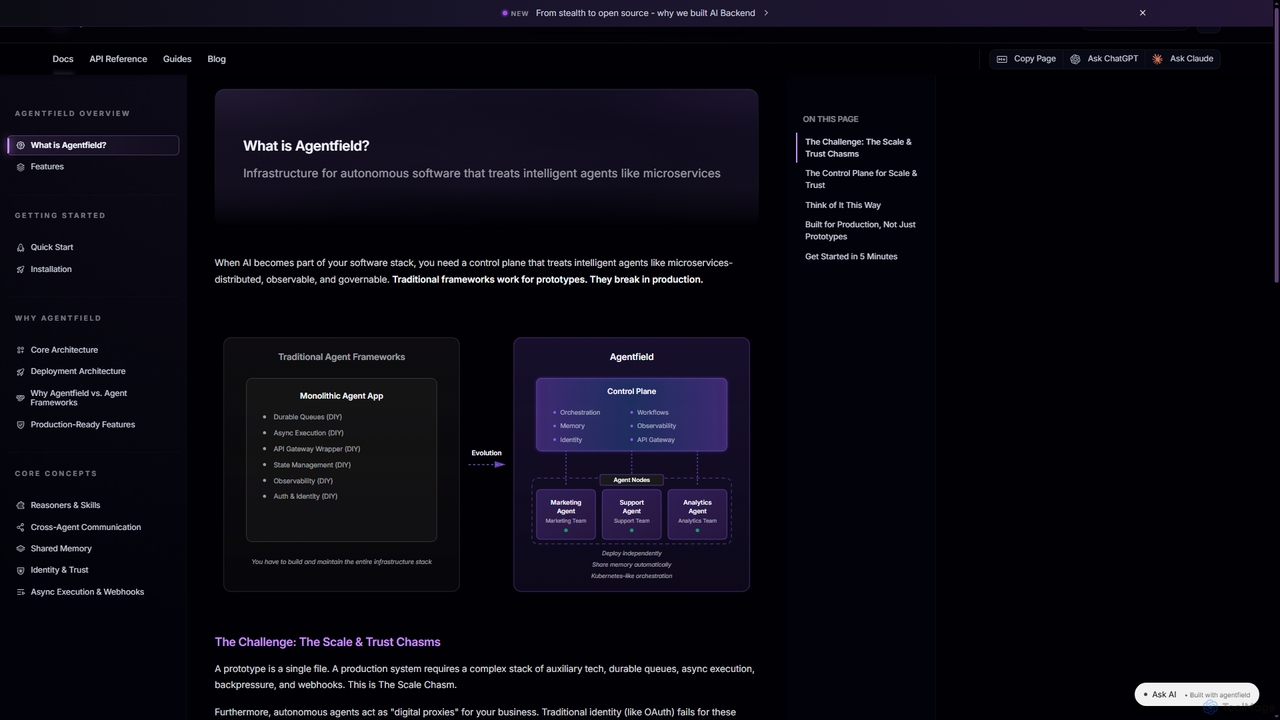This screenshot has height=720, width=1280.
Task: Click the Copy Page button
Action: pos(1026,59)
